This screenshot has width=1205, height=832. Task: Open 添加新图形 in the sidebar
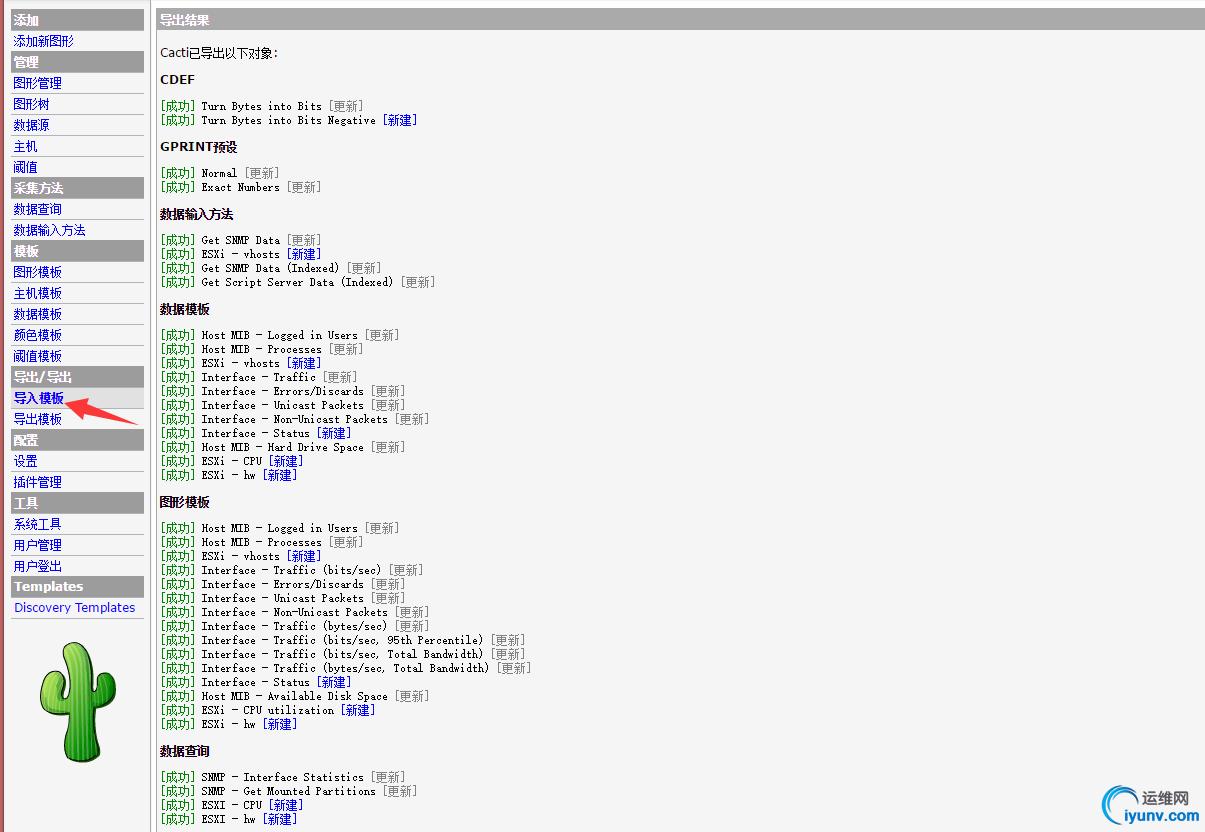[43, 41]
